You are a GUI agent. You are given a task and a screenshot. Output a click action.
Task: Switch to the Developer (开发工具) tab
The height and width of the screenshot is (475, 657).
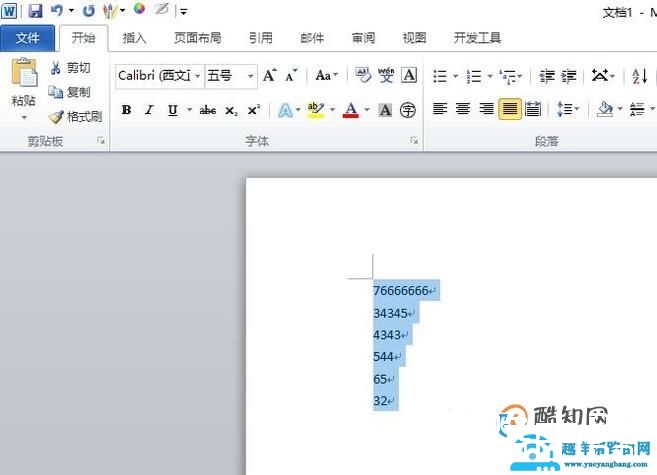tap(477, 38)
